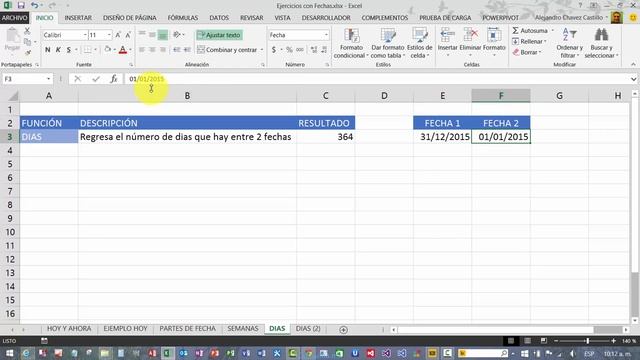
Task: Open the Rellenar fill dropdown
Action: point(529,41)
